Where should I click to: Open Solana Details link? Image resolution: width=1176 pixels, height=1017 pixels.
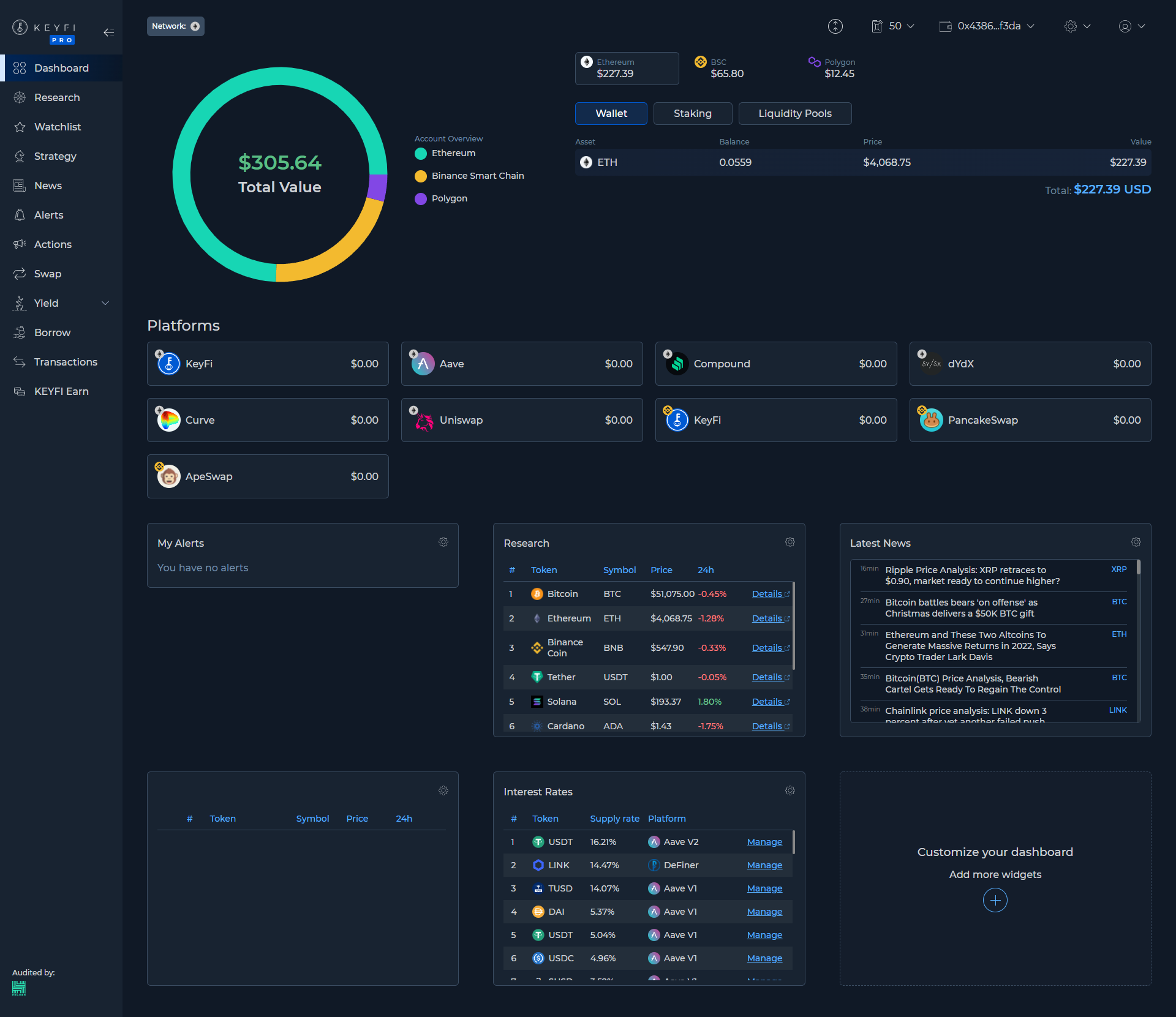click(x=771, y=702)
